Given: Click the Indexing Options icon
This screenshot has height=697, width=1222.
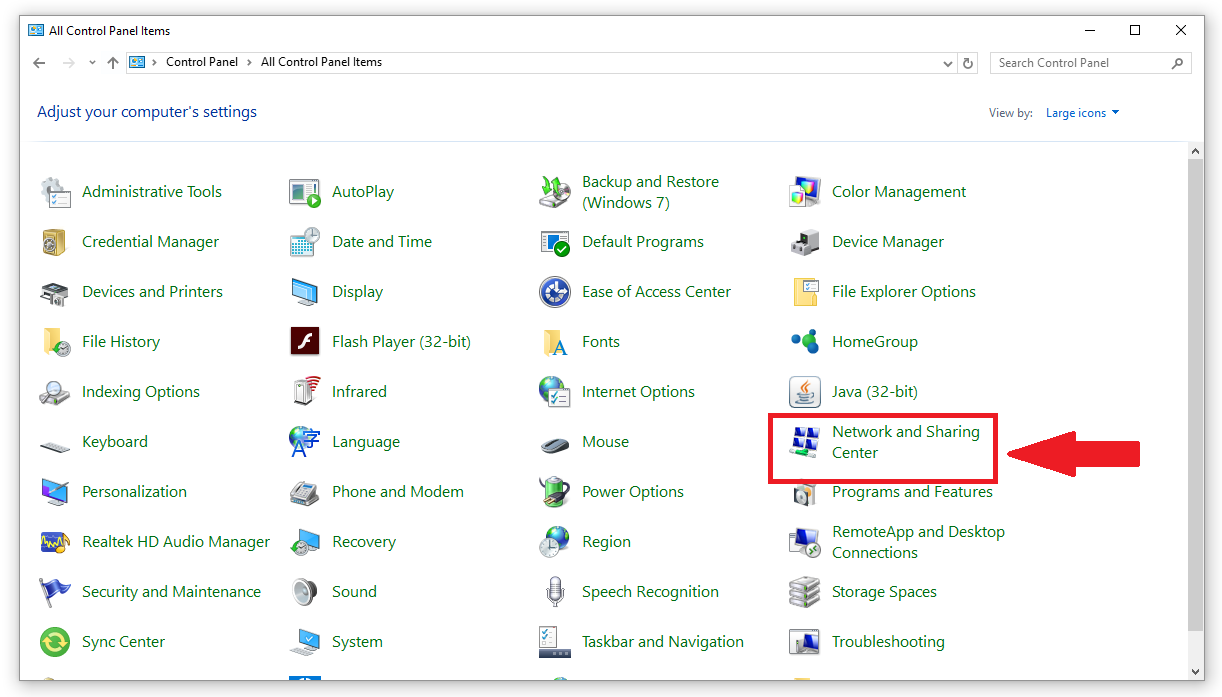Looking at the screenshot, I should (x=55, y=392).
